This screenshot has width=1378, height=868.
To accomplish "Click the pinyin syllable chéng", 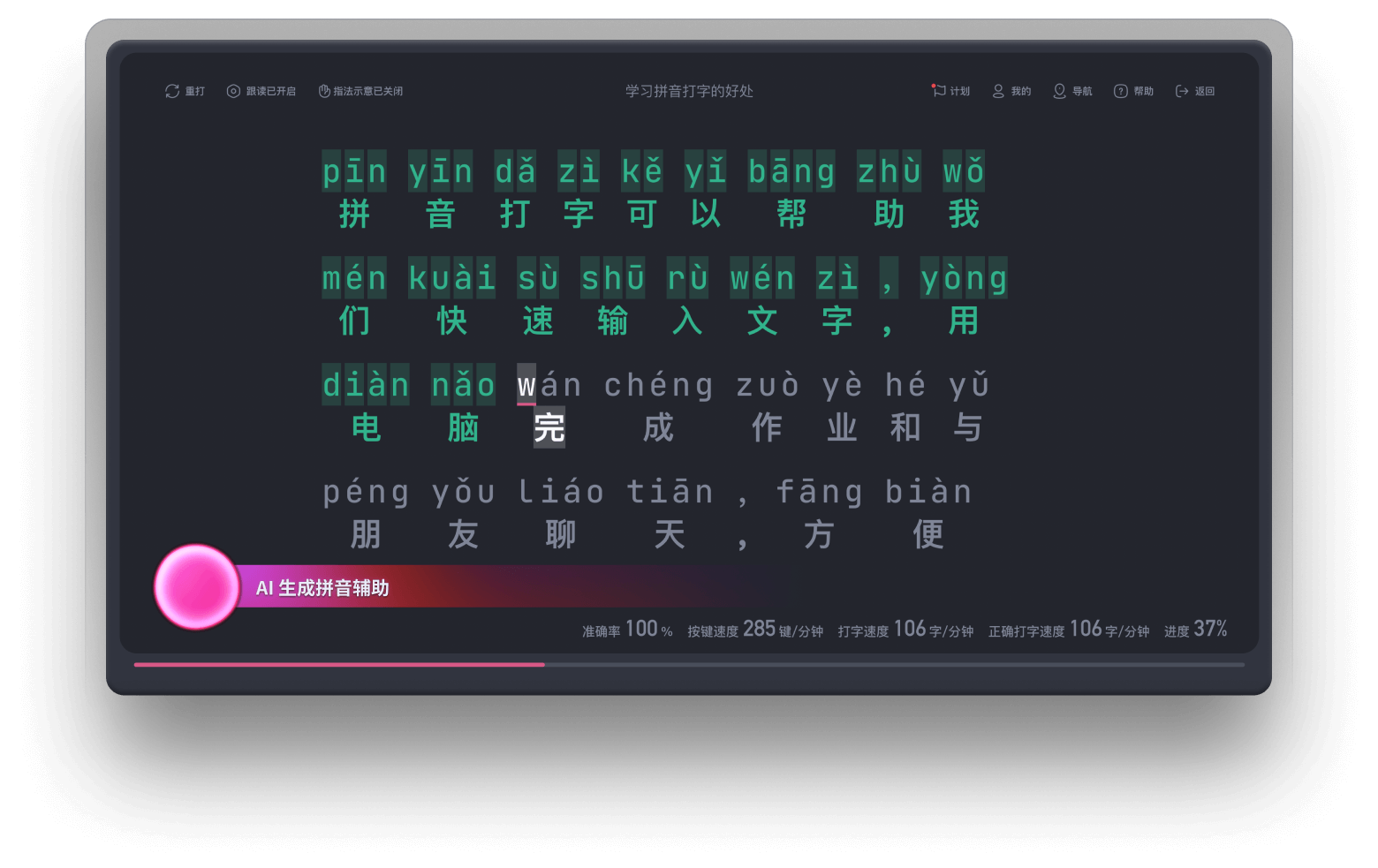I will 658,385.
